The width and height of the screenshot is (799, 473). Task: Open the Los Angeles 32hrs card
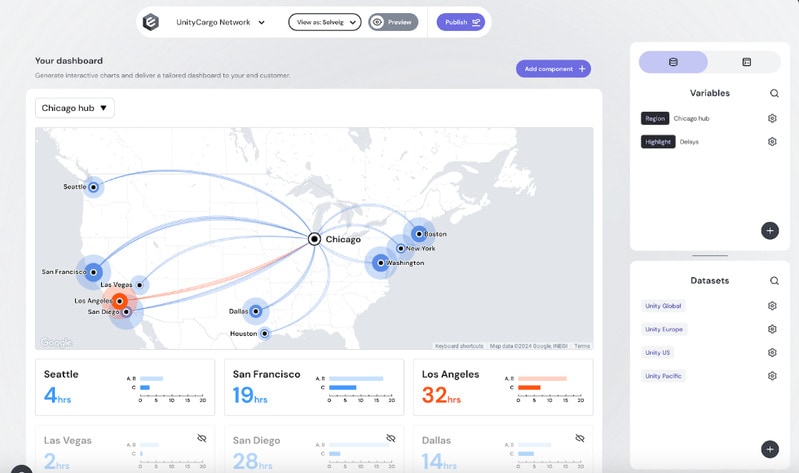click(503, 387)
